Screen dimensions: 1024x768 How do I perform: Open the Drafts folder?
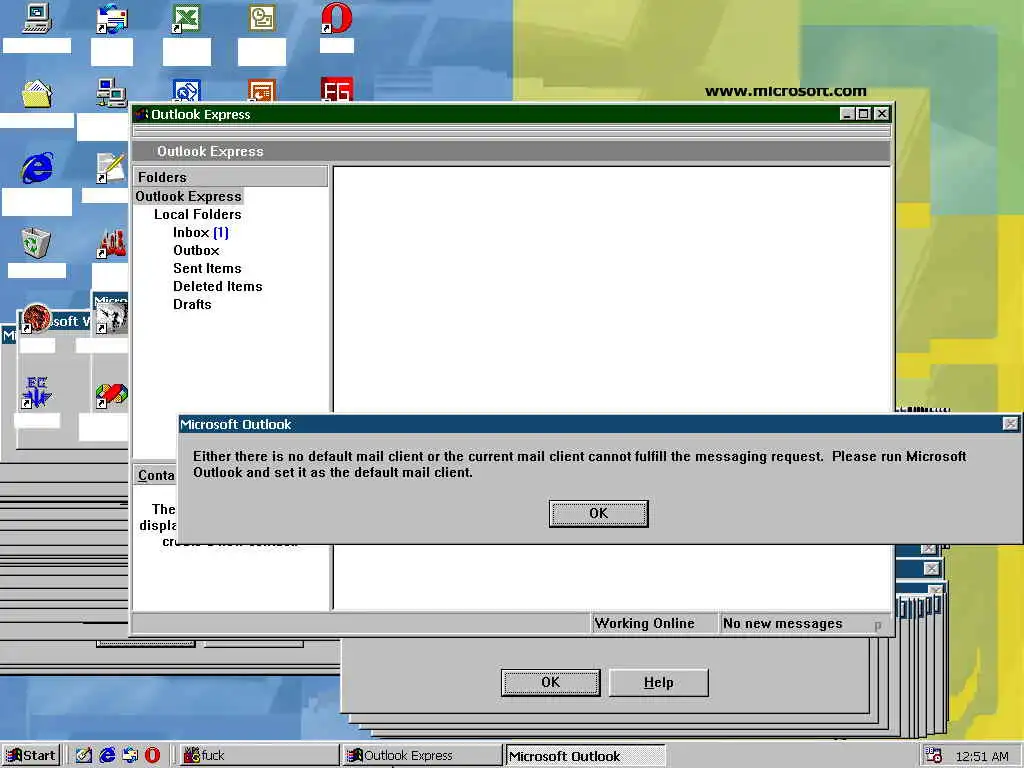tap(192, 304)
